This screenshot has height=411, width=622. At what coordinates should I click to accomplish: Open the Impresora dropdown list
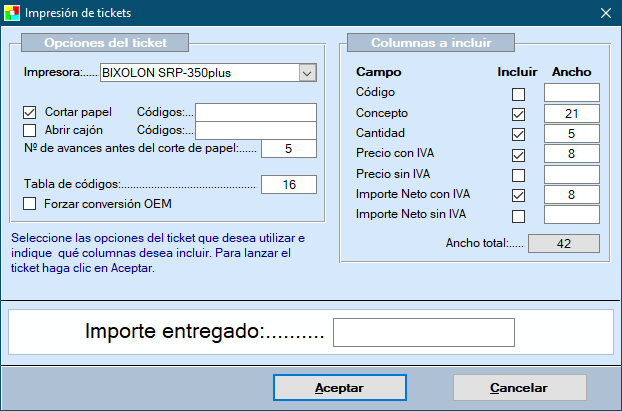pyautogui.click(x=307, y=73)
